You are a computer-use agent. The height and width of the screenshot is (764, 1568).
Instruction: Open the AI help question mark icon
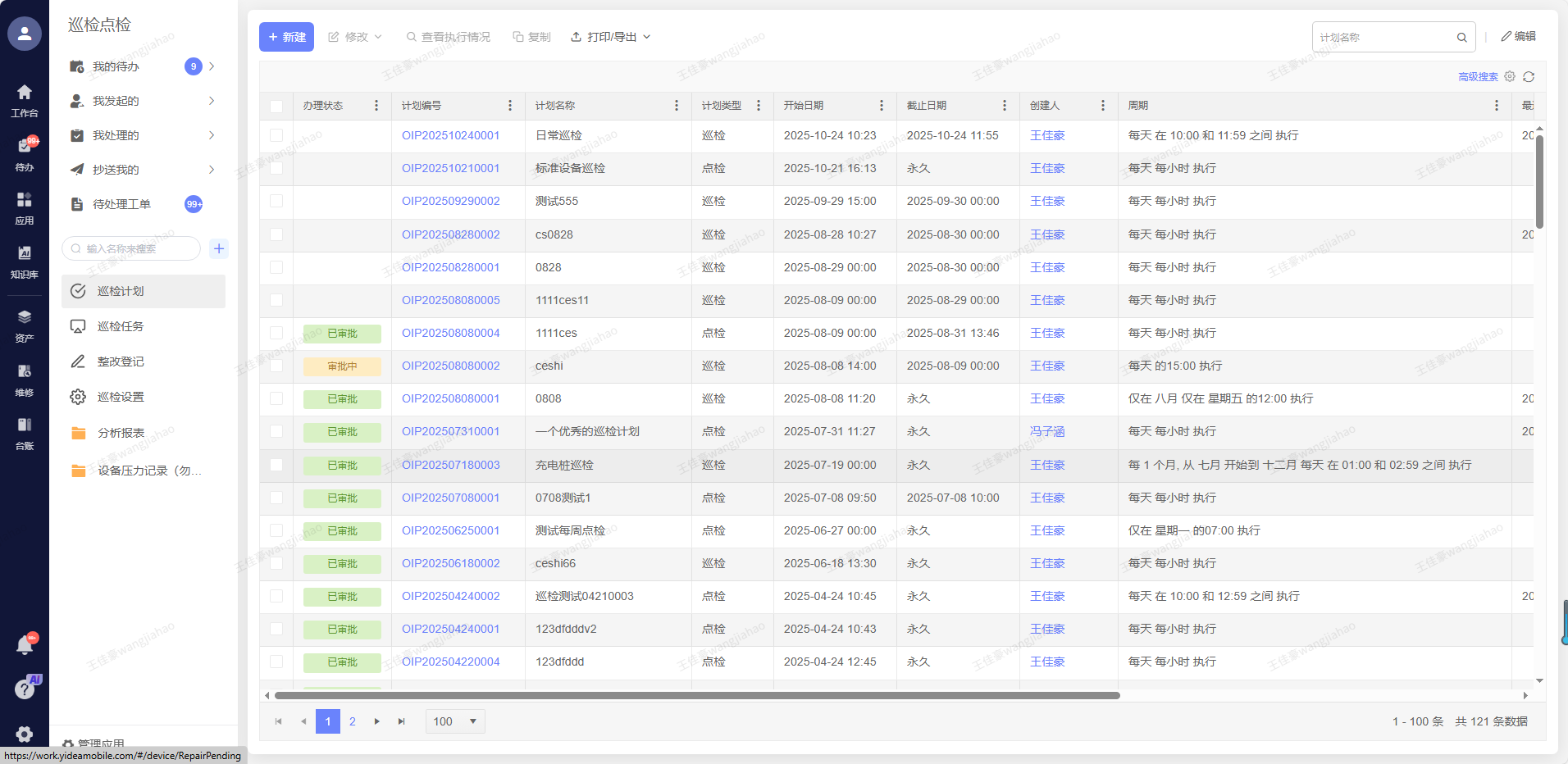pyautogui.click(x=25, y=689)
